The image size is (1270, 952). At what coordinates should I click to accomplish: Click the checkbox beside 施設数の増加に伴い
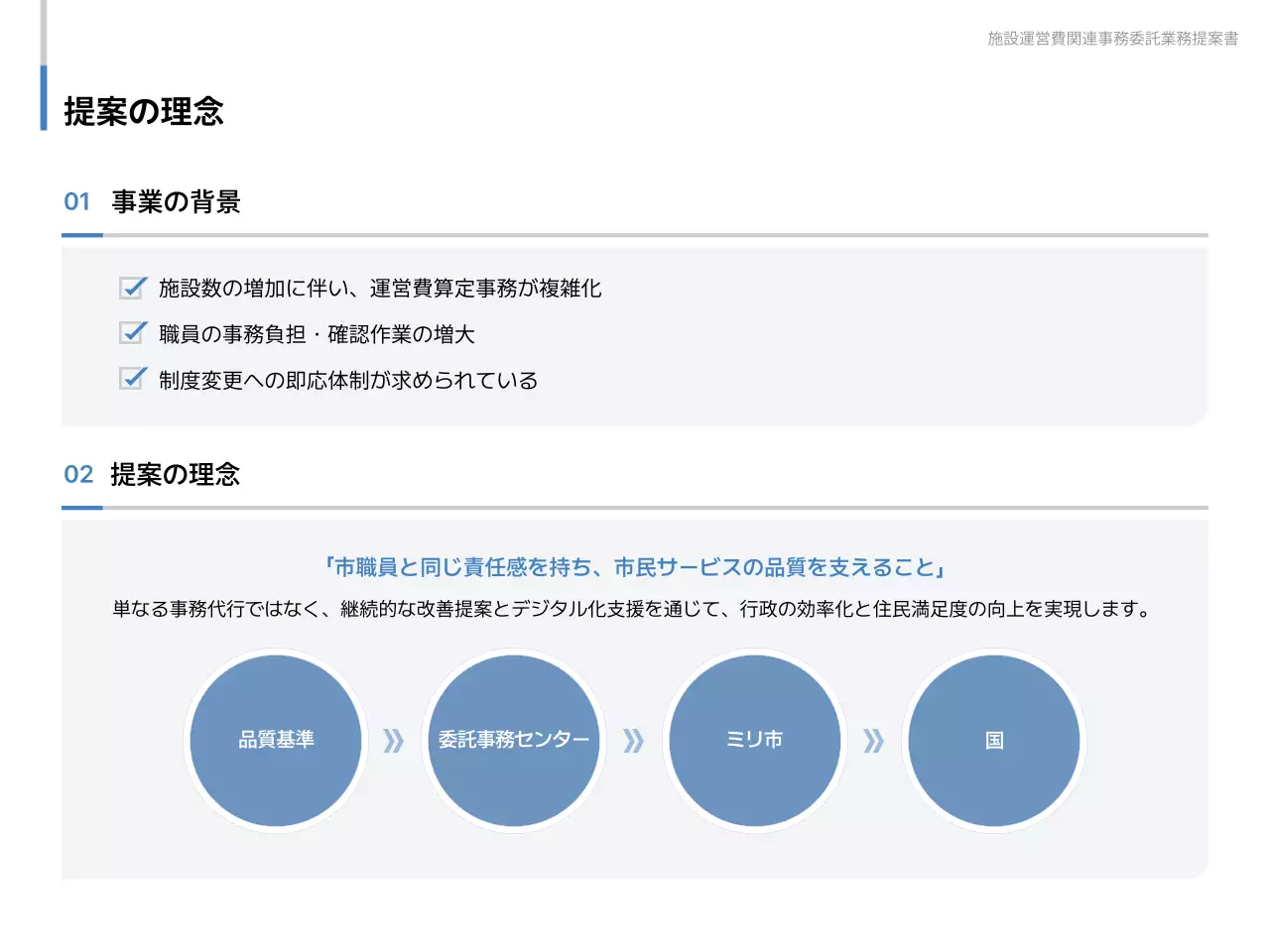coord(133,288)
